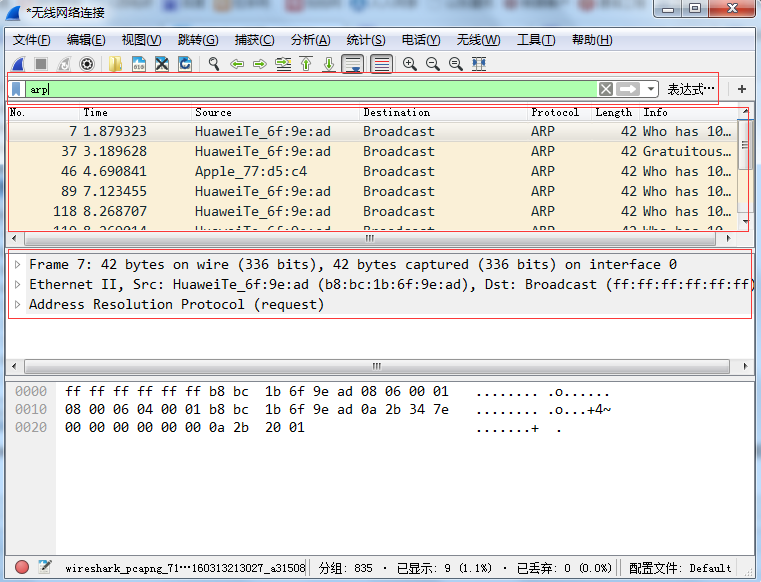
Task: Sort by the Length column header
Action: (616, 113)
